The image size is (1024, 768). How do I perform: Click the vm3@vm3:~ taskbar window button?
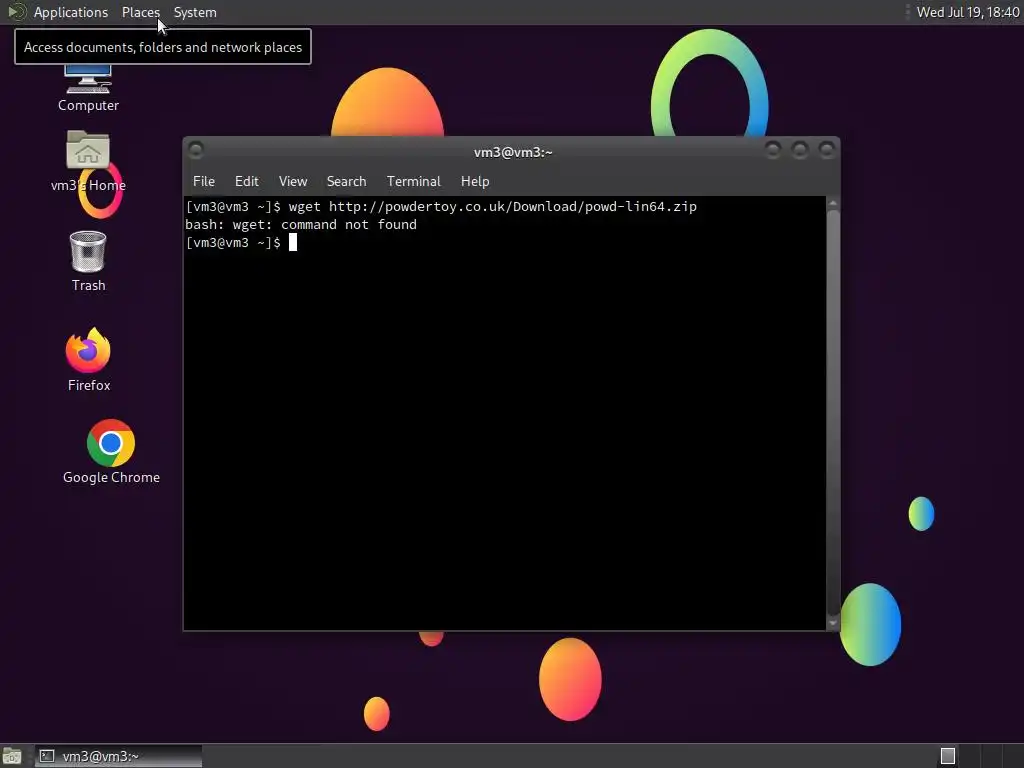(x=119, y=756)
